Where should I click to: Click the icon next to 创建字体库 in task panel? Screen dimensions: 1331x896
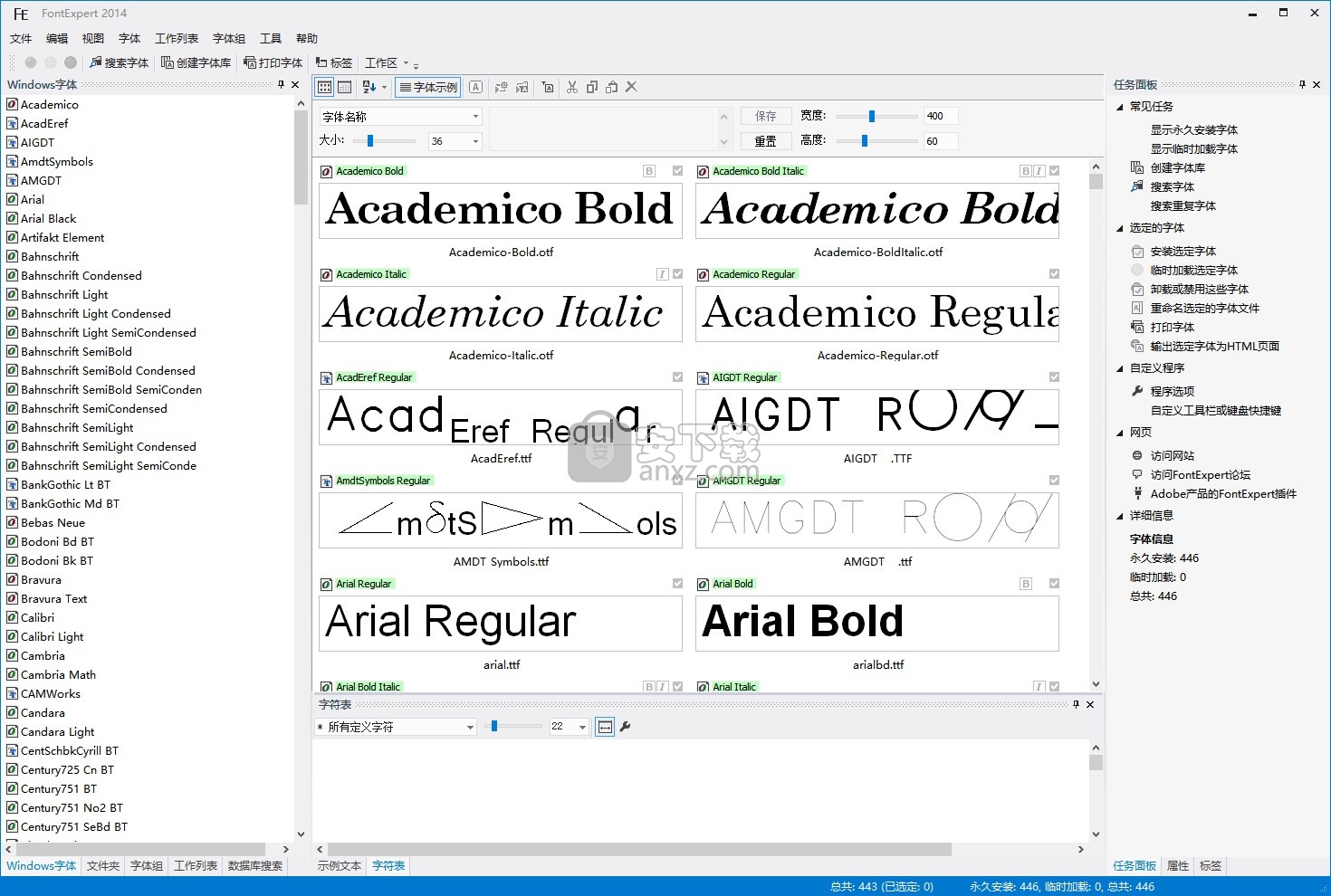coord(1137,167)
